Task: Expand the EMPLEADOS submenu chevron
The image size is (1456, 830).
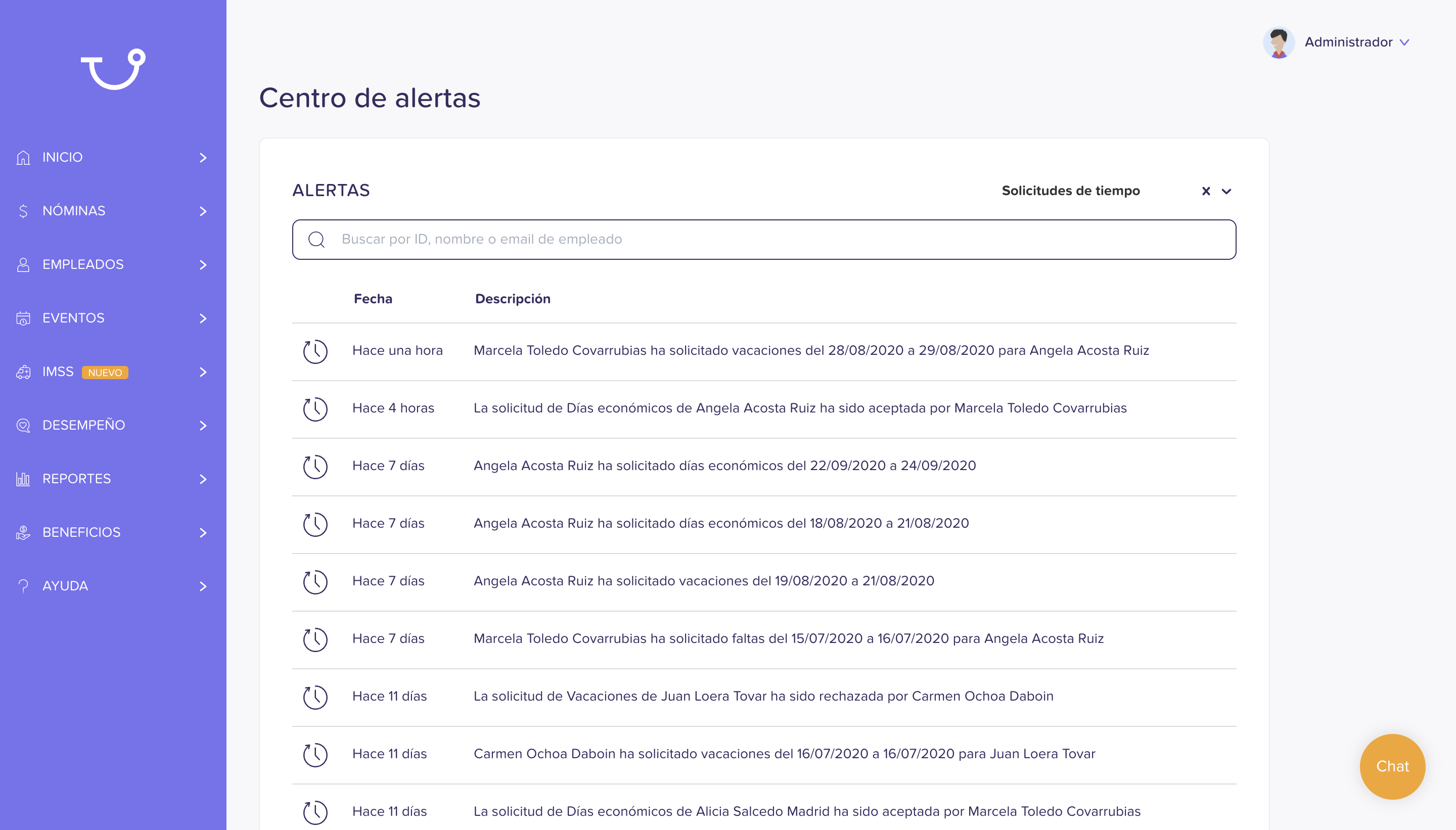Action: click(x=203, y=264)
